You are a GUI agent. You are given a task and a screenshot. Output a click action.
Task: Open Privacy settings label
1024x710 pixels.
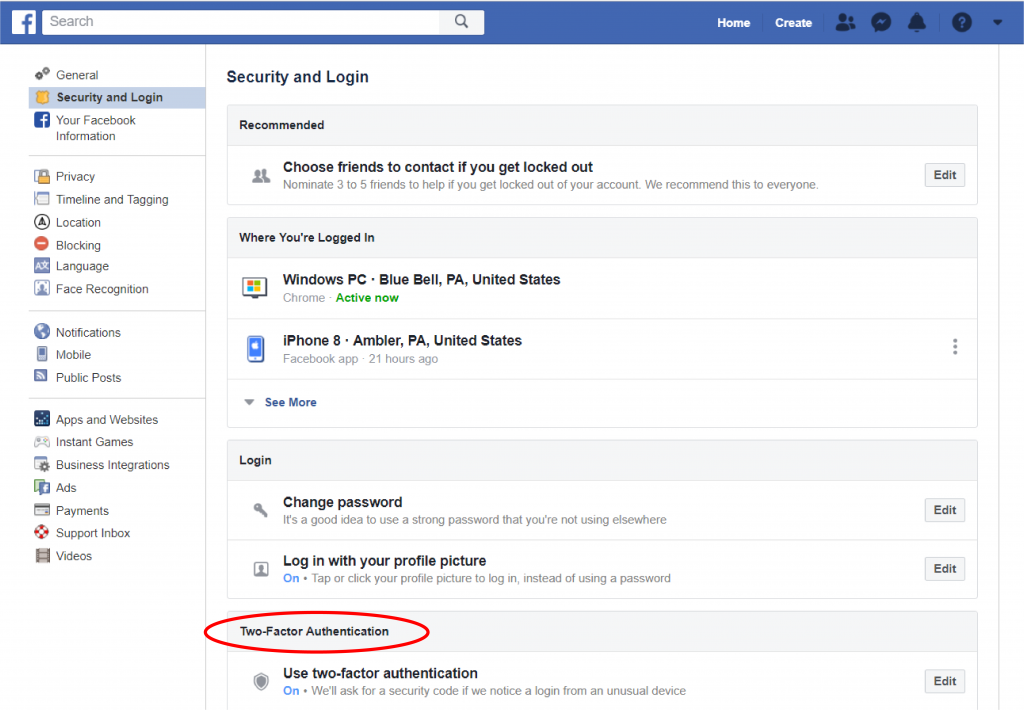[x=75, y=176]
